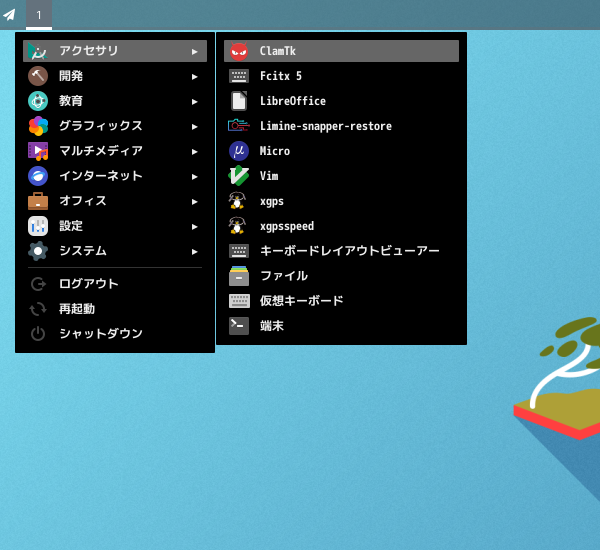Click the Fcitx 5 keyboard icon
The height and width of the screenshot is (550, 600).
239,76
